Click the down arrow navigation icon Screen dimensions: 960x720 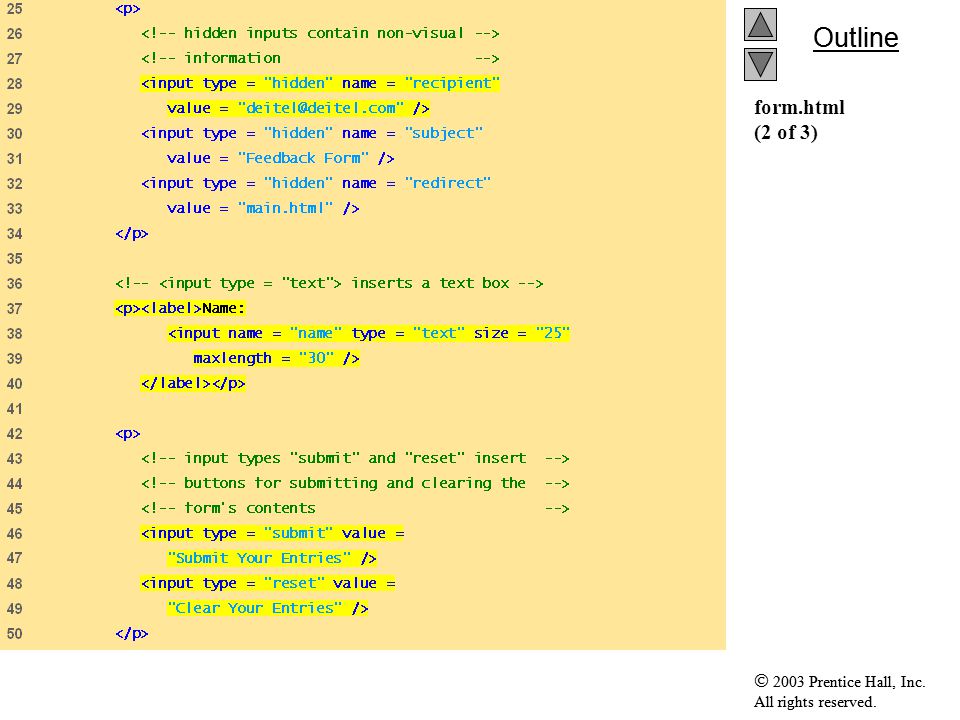[x=760, y=64]
